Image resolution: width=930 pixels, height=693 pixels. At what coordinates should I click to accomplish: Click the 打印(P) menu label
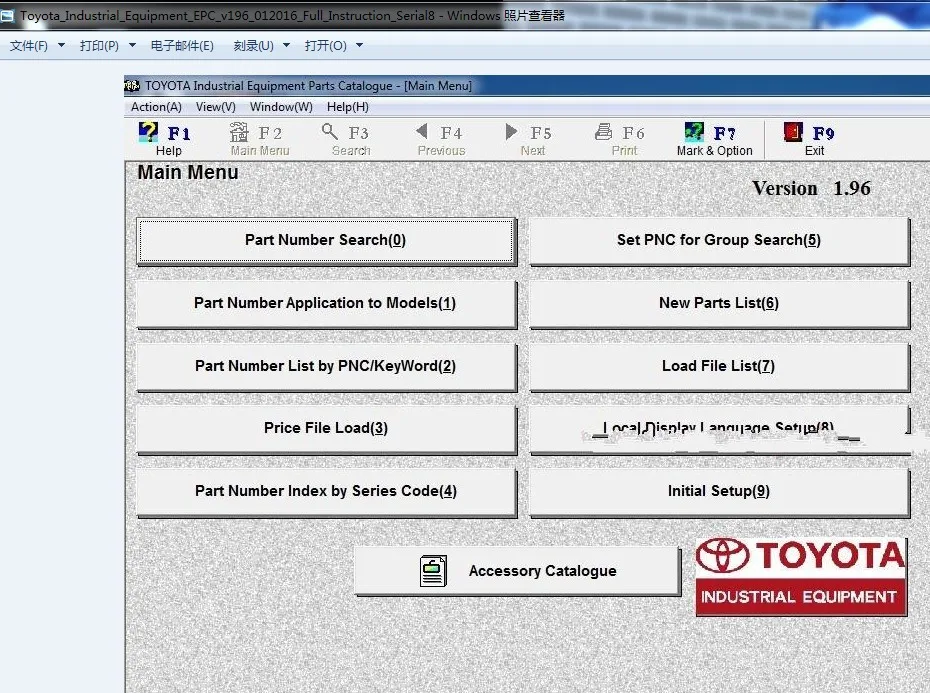click(100, 46)
